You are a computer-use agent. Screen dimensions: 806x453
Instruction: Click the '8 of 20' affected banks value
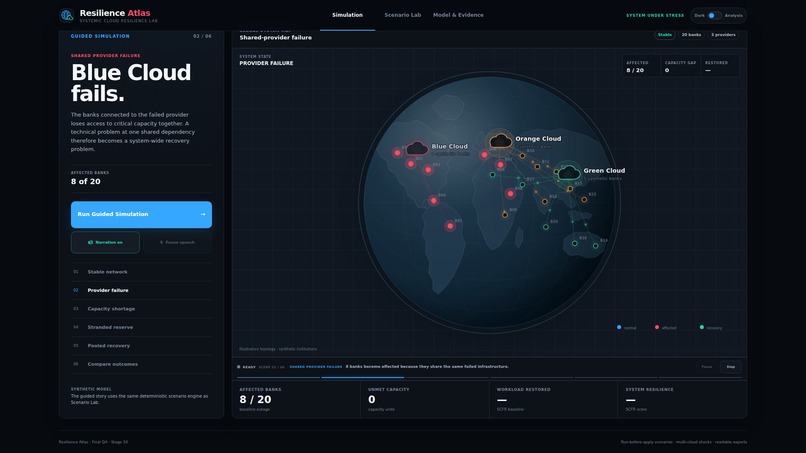[86, 182]
